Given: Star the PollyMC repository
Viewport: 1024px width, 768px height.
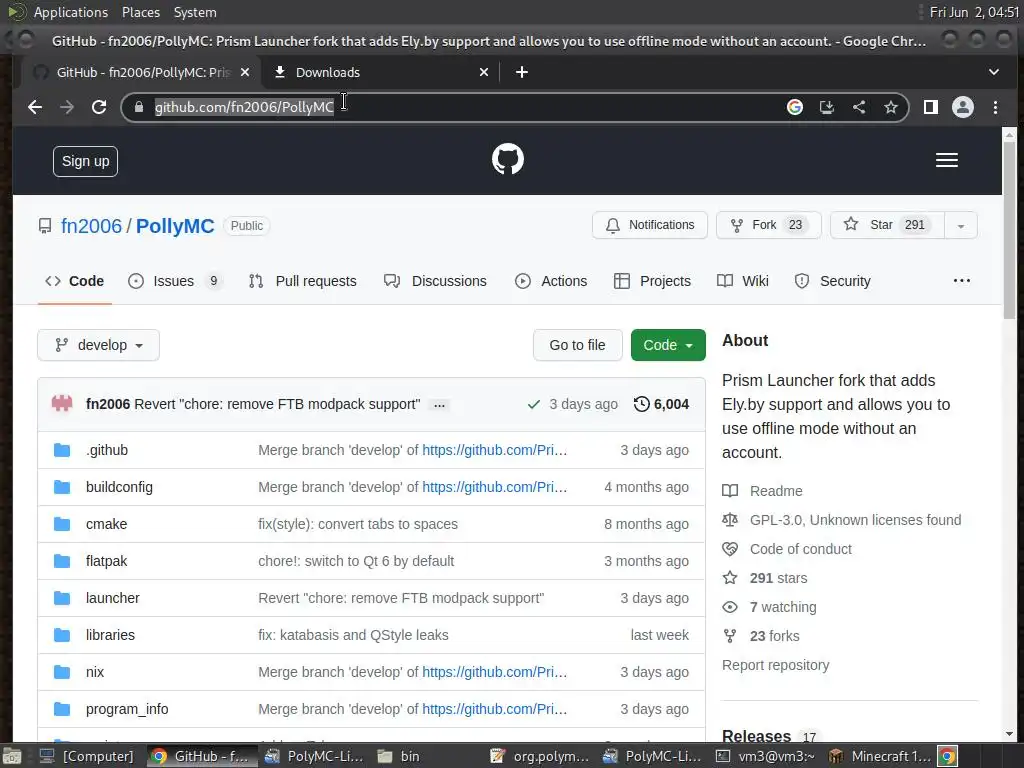Looking at the screenshot, I should (x=888, y=225).
